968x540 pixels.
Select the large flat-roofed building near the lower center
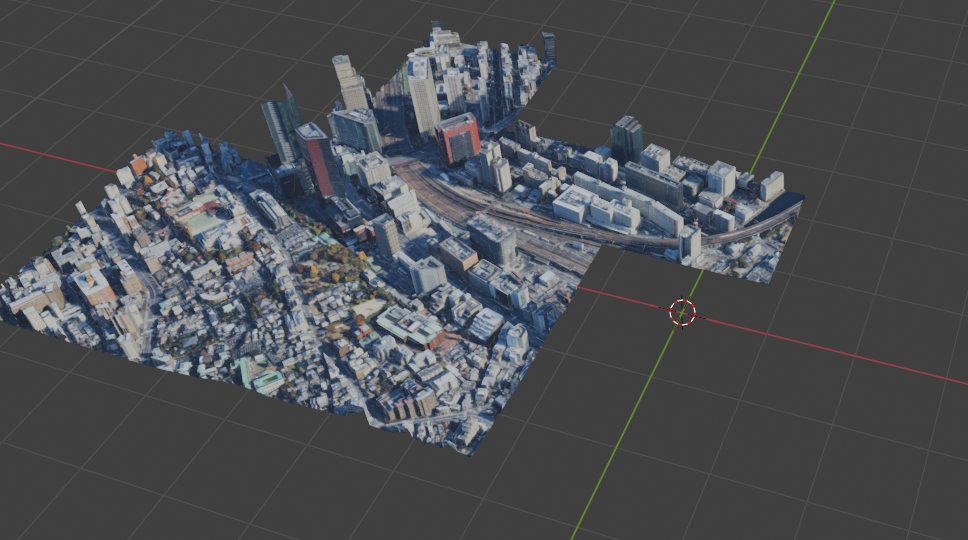[410, 325]
